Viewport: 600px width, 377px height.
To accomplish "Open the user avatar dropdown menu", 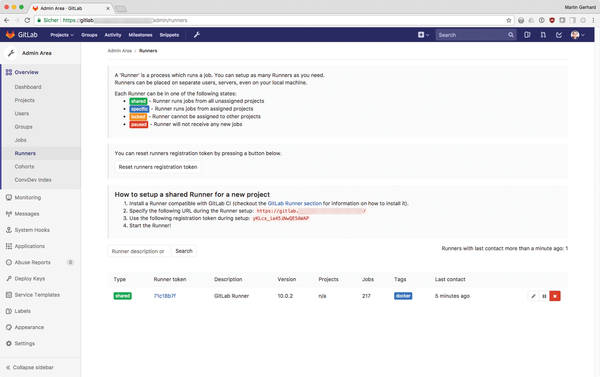I will [x=577, y=35].
